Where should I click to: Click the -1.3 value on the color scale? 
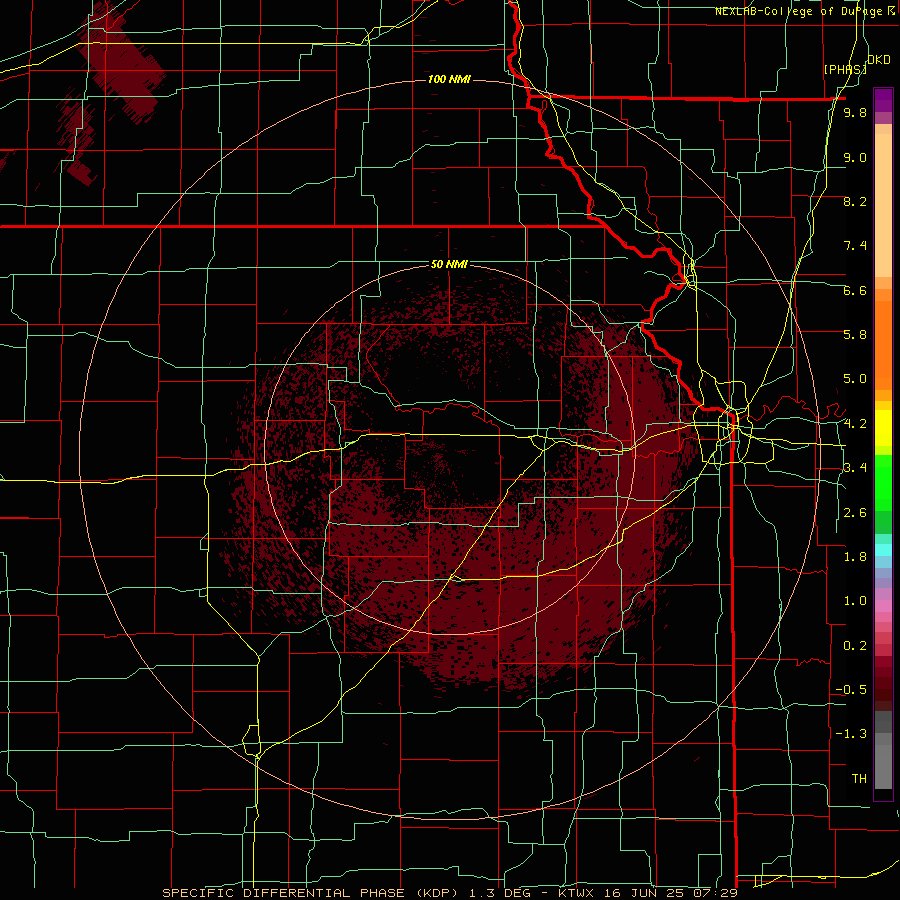851,734
